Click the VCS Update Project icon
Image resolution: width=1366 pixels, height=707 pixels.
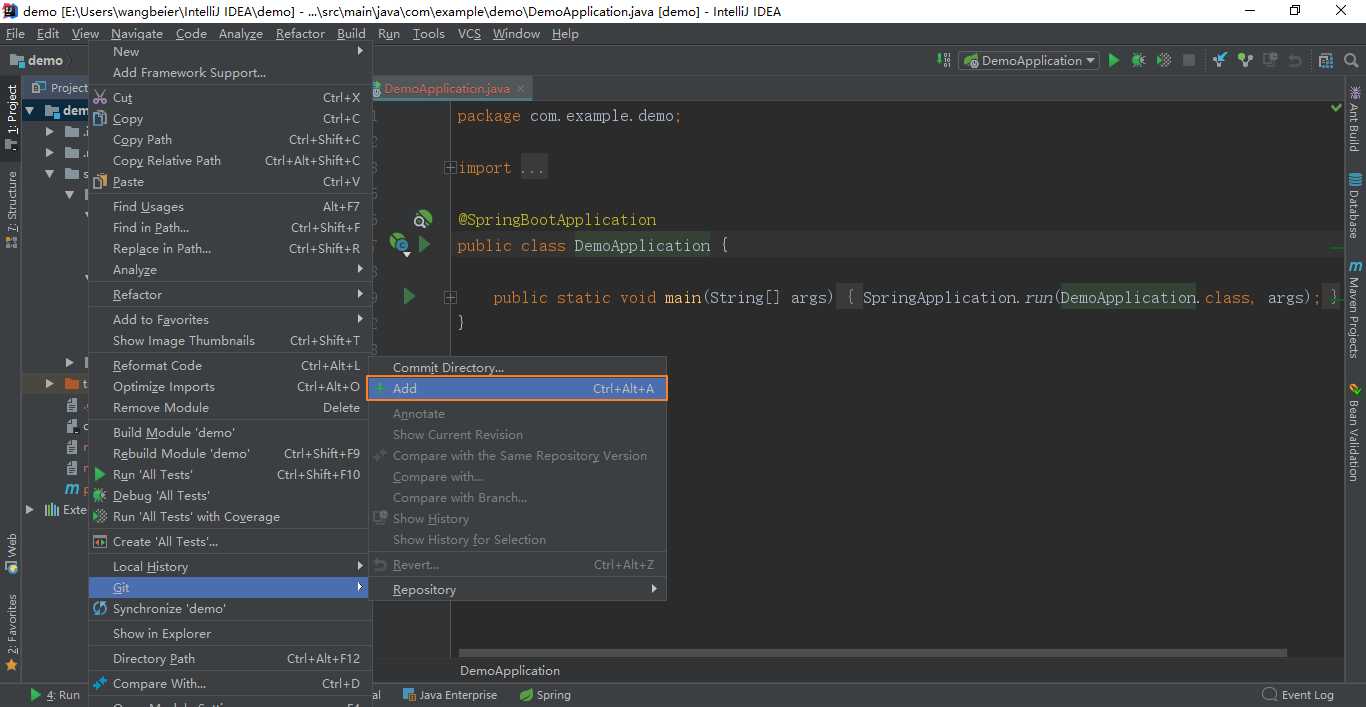[x=1220, y=60]
